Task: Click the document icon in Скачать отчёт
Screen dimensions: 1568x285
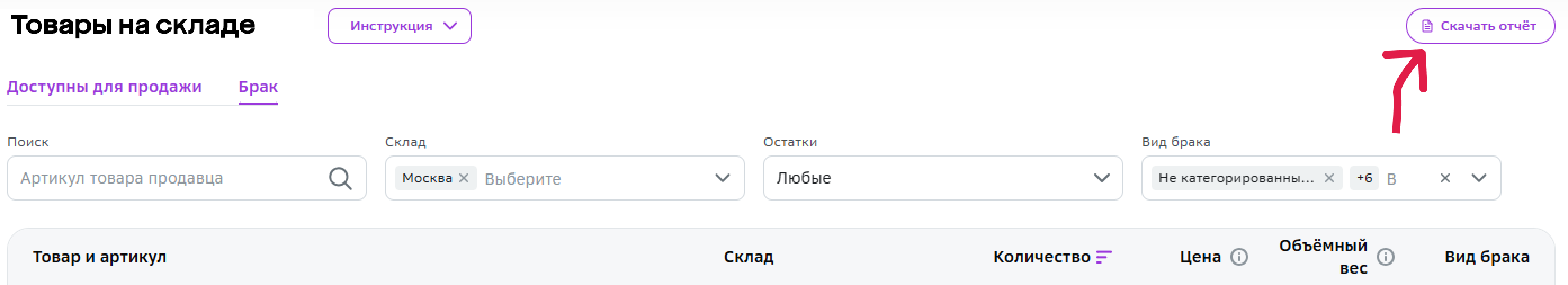Action: pos(1427,26)
